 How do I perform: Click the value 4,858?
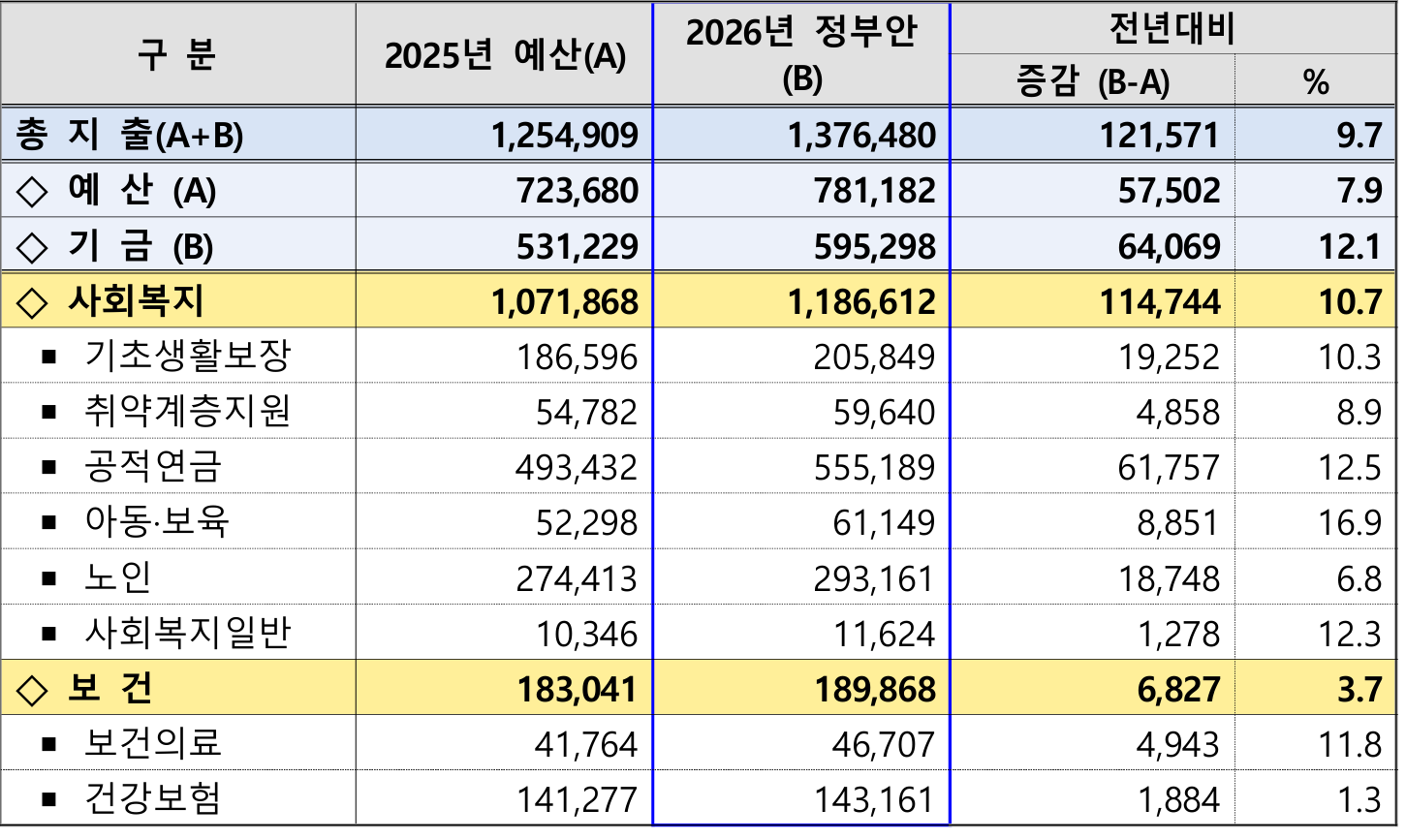(1178, 413)
